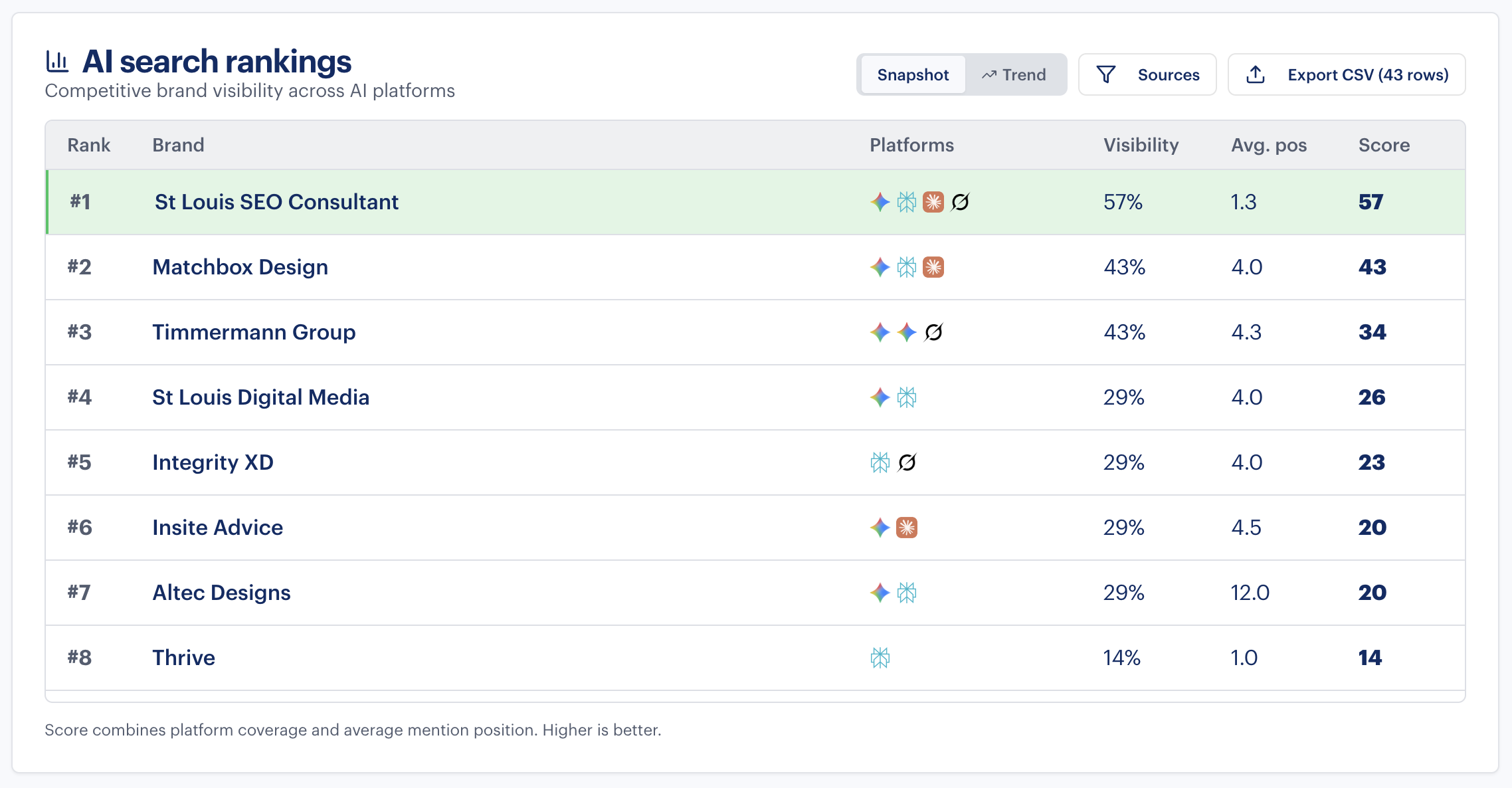Click the Claude icon in Matchbox Design row

pyautogui.click(x=933, y=267)
